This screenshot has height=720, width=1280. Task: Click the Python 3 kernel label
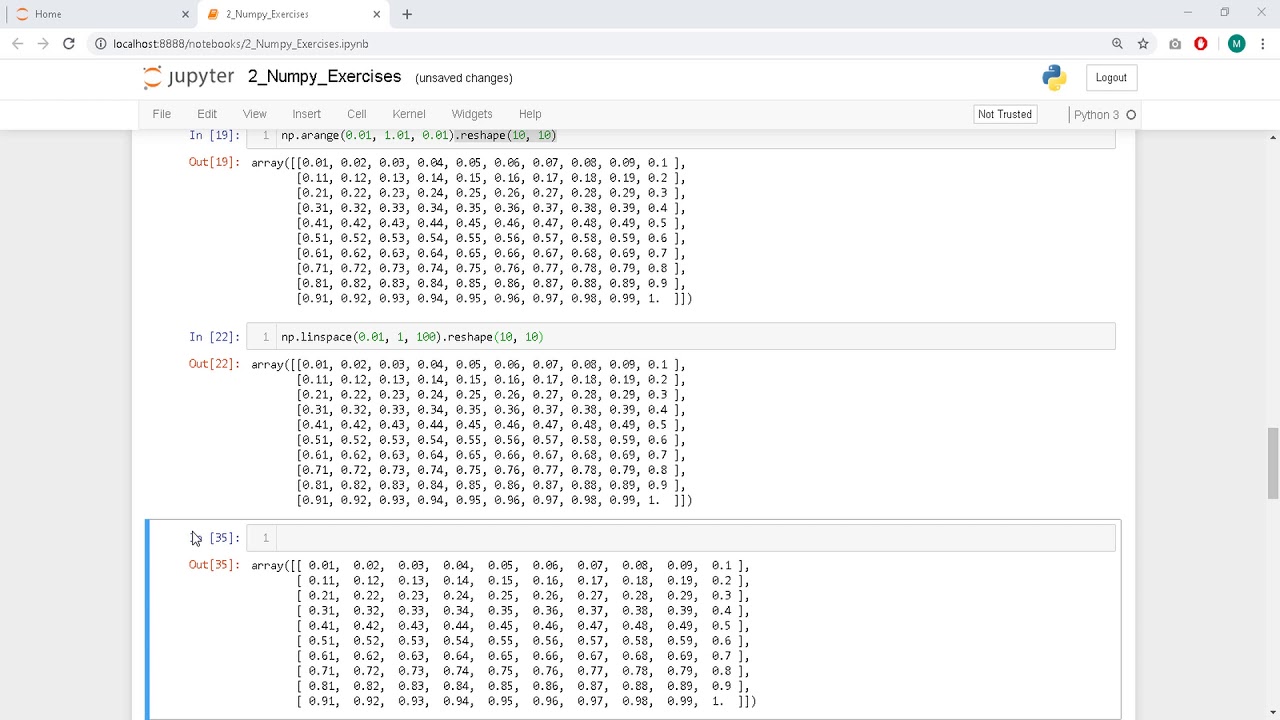[1096, 115]
